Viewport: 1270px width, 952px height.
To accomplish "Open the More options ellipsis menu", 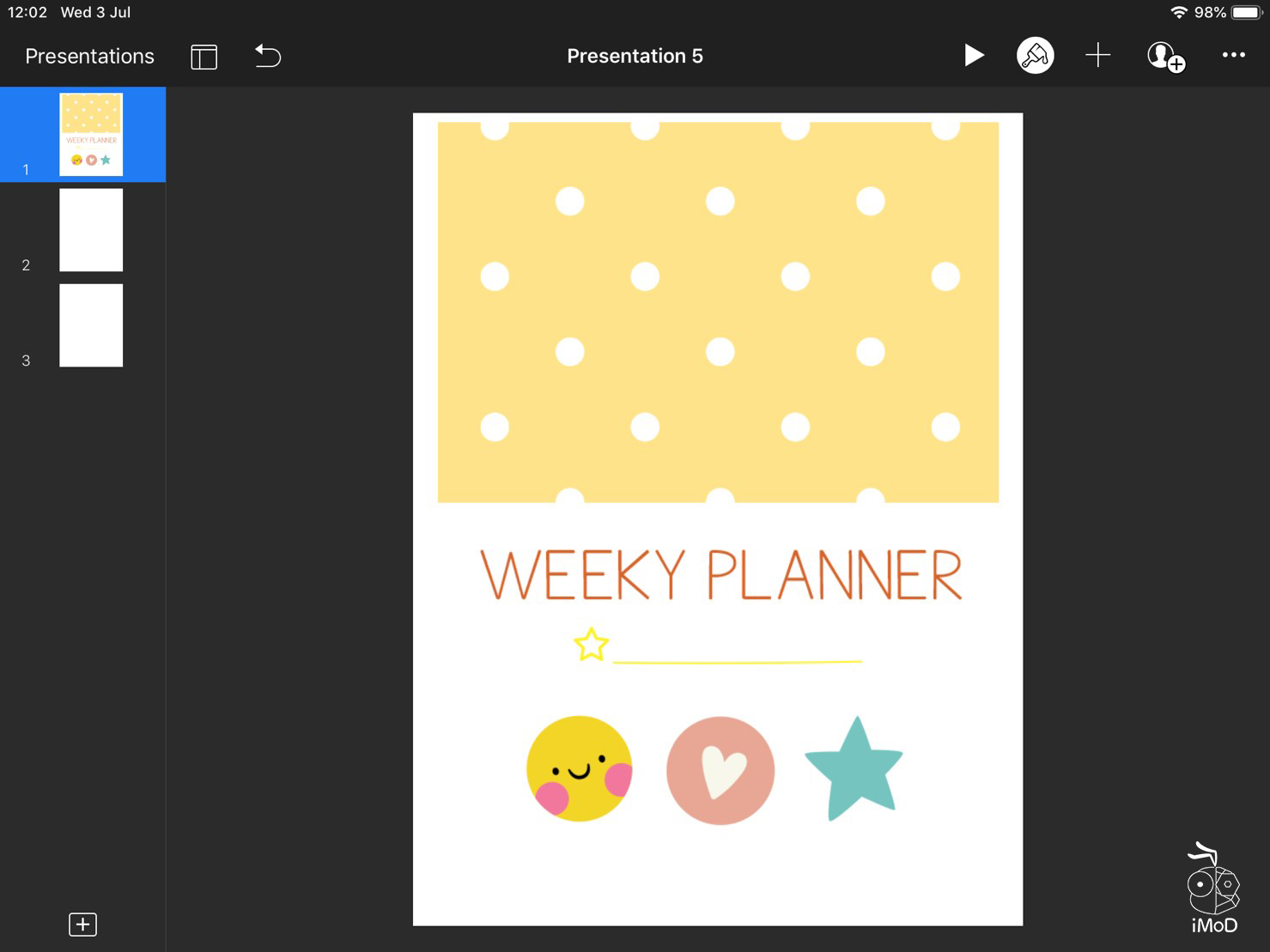I will (1233, 56).
